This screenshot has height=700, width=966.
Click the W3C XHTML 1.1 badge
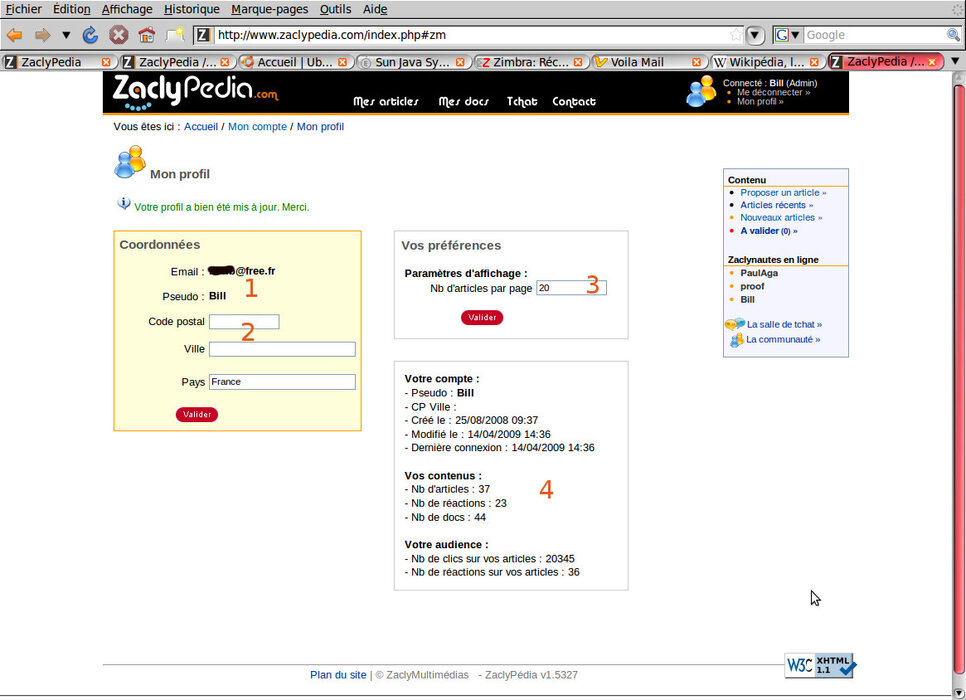(819, 665)
